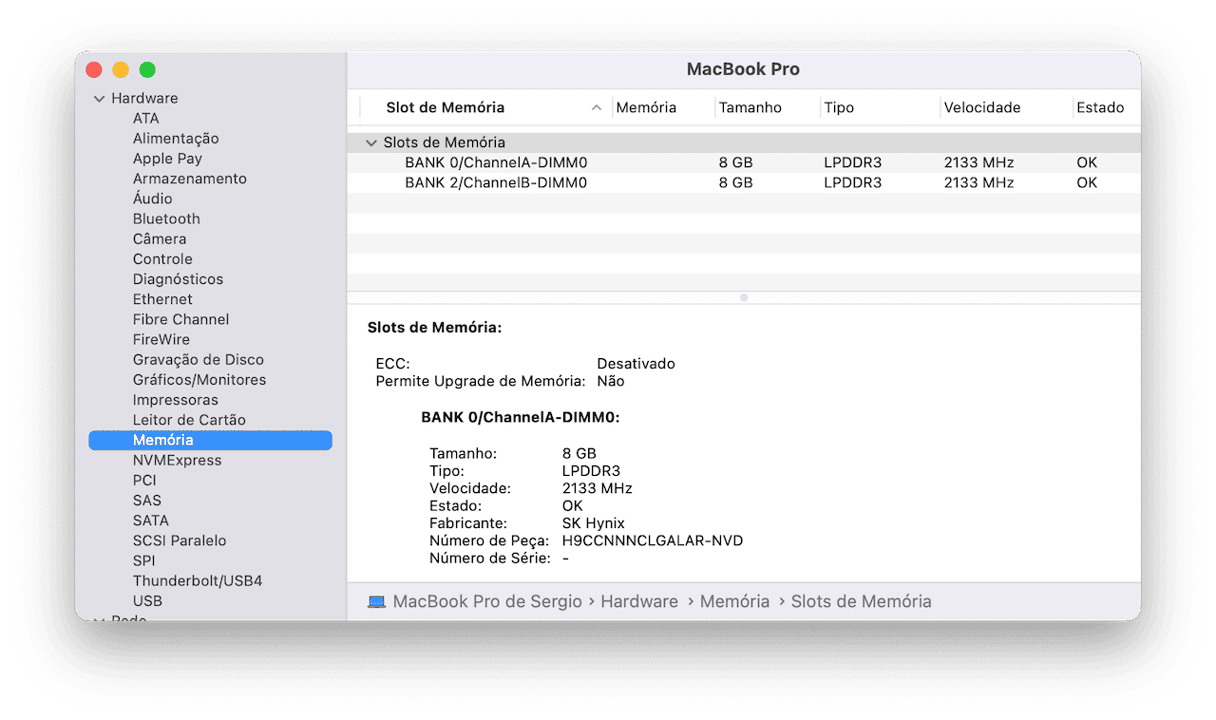This screenshot has height=720, width=1216.
Task: Open Thunderbolt/USB4 in the sidebar
Action: coord(198,580)
